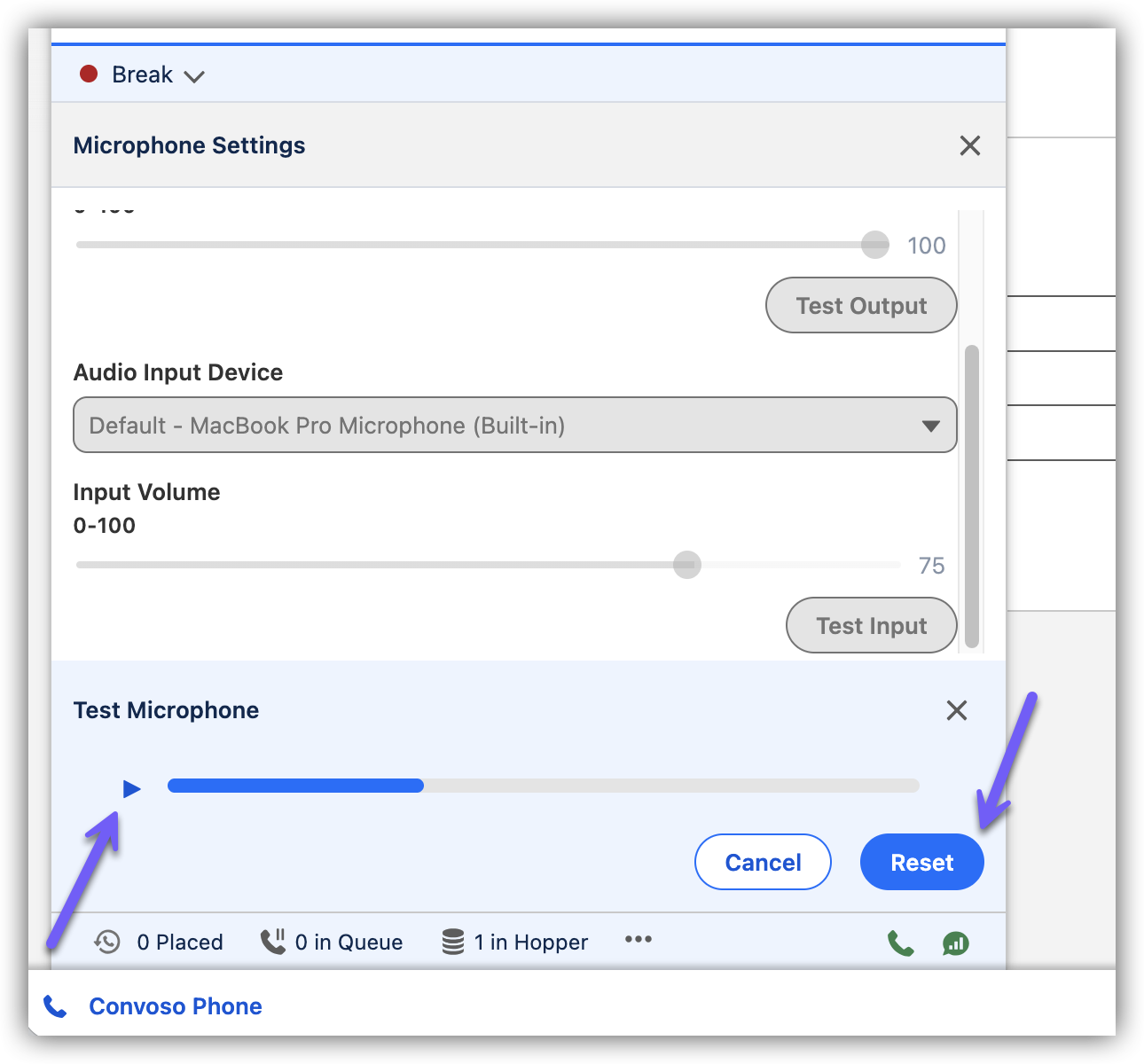Viewport: 1144px width, 1064px height.
Task: Click Cancel in Test Microphone
Action: point(763,862)
